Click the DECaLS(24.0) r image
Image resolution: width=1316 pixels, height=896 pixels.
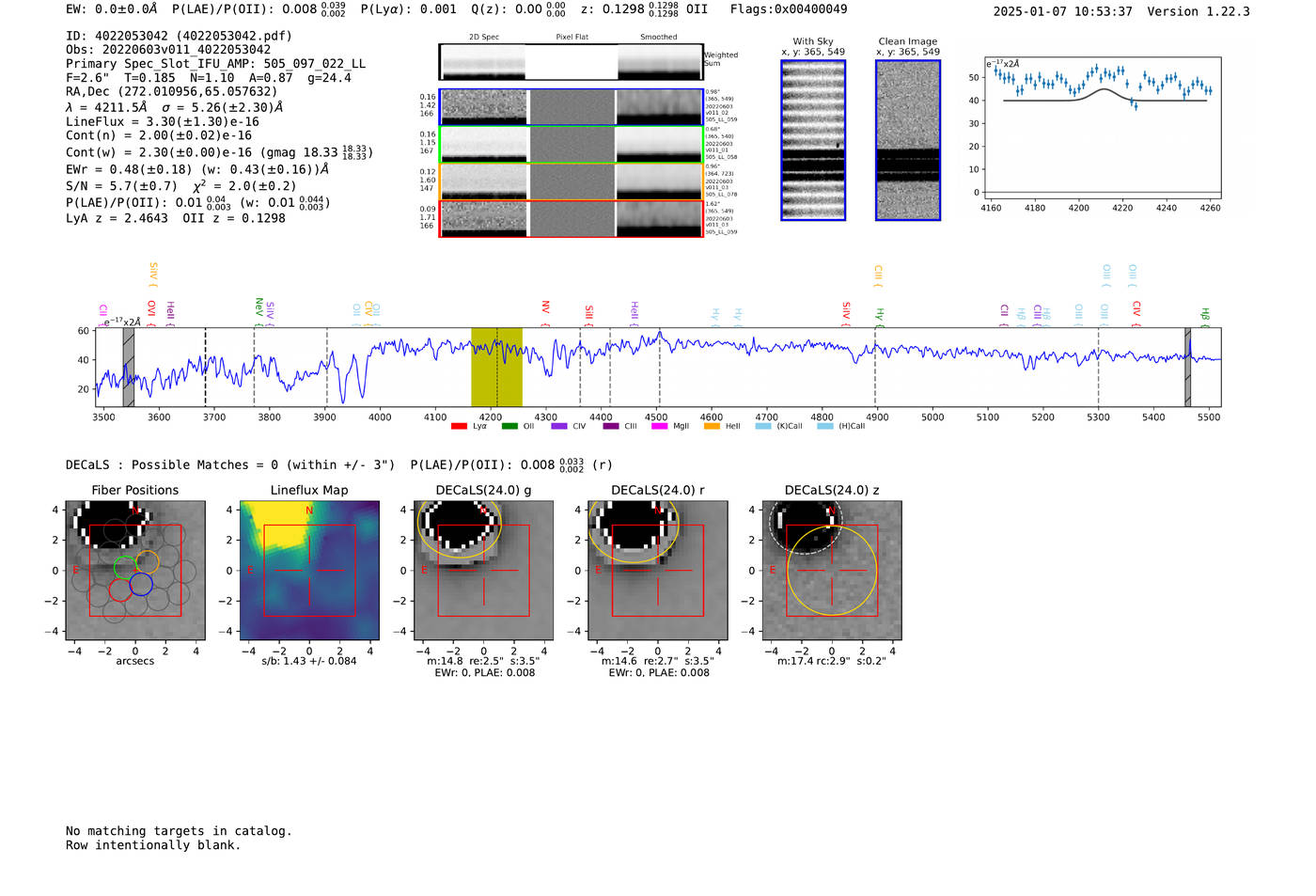click(657, 571)
